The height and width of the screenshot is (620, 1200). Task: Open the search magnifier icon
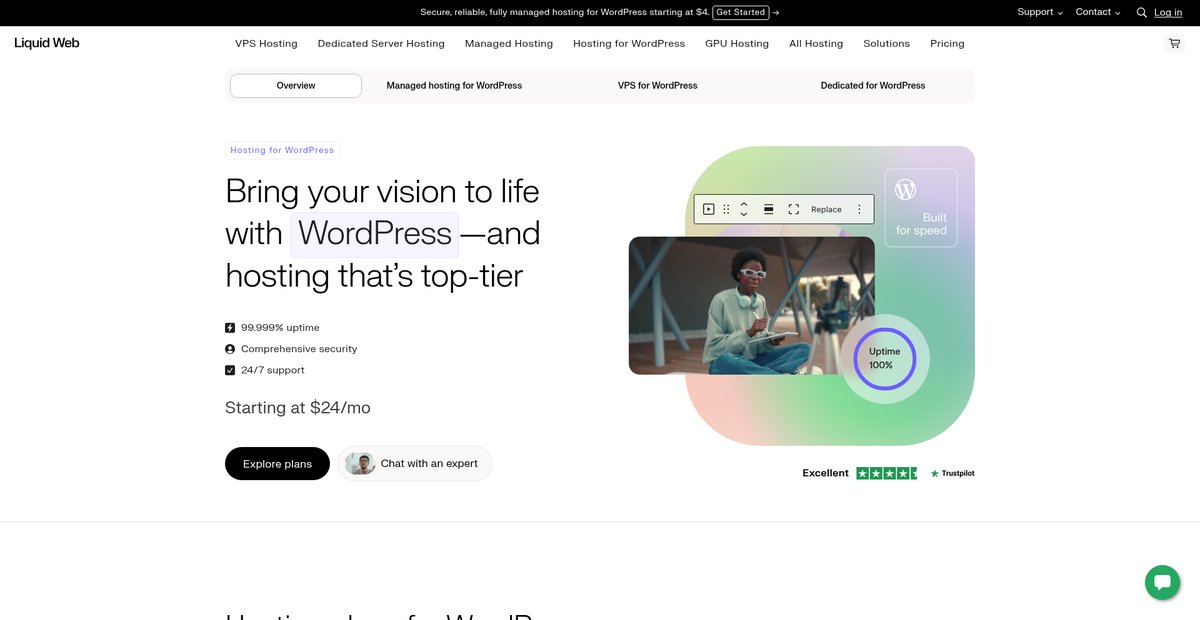click(x=1141, y=13)
